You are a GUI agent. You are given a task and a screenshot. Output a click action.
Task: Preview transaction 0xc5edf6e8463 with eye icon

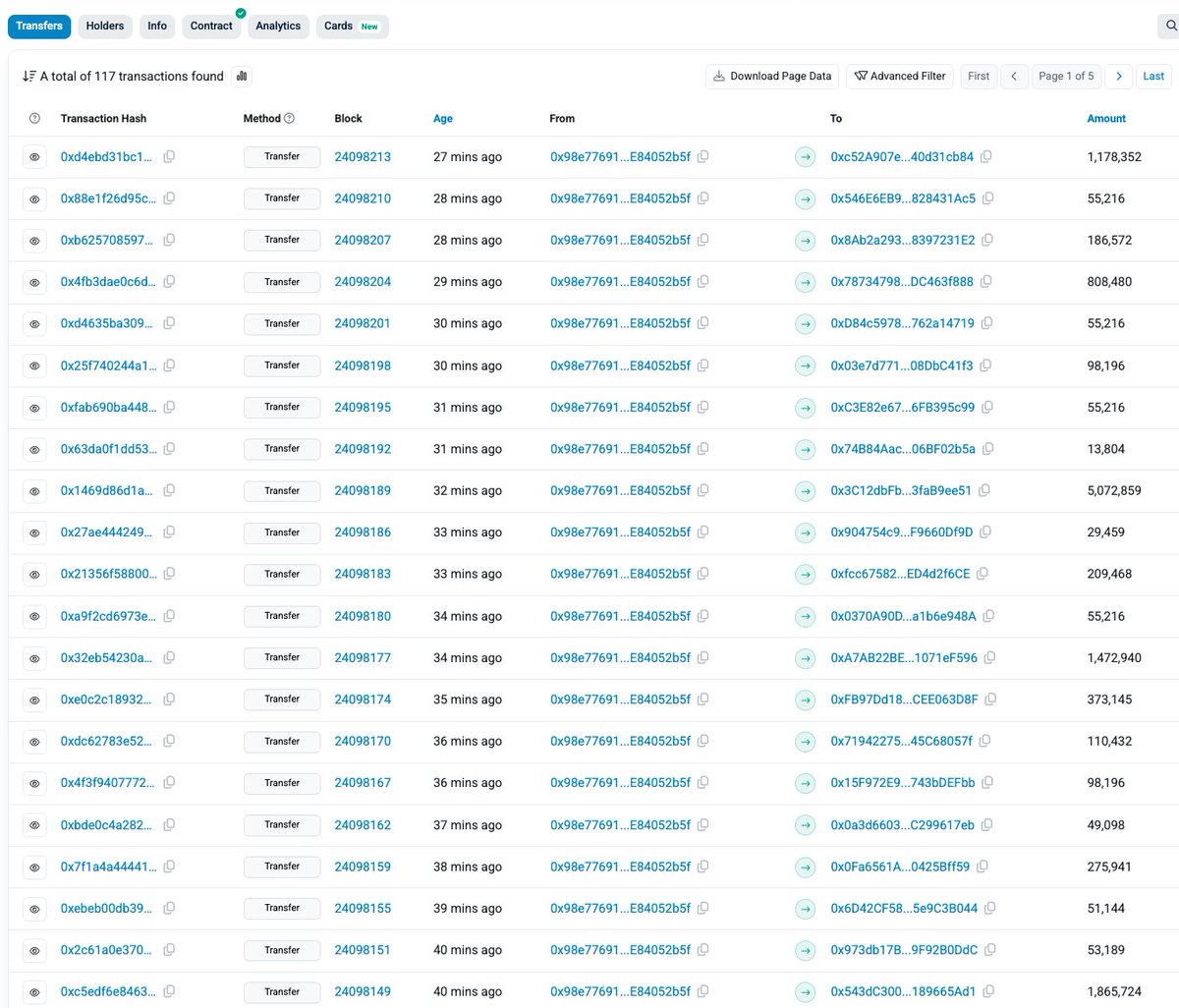(x=34, y=992)
